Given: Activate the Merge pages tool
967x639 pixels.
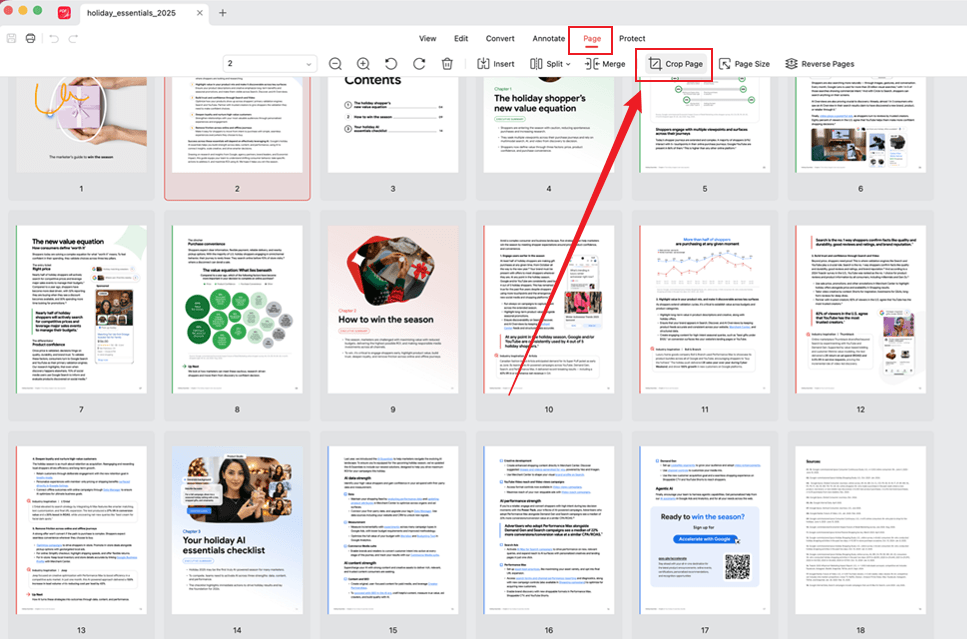Looking at the screenshot, I should click(x=605, y=63).
